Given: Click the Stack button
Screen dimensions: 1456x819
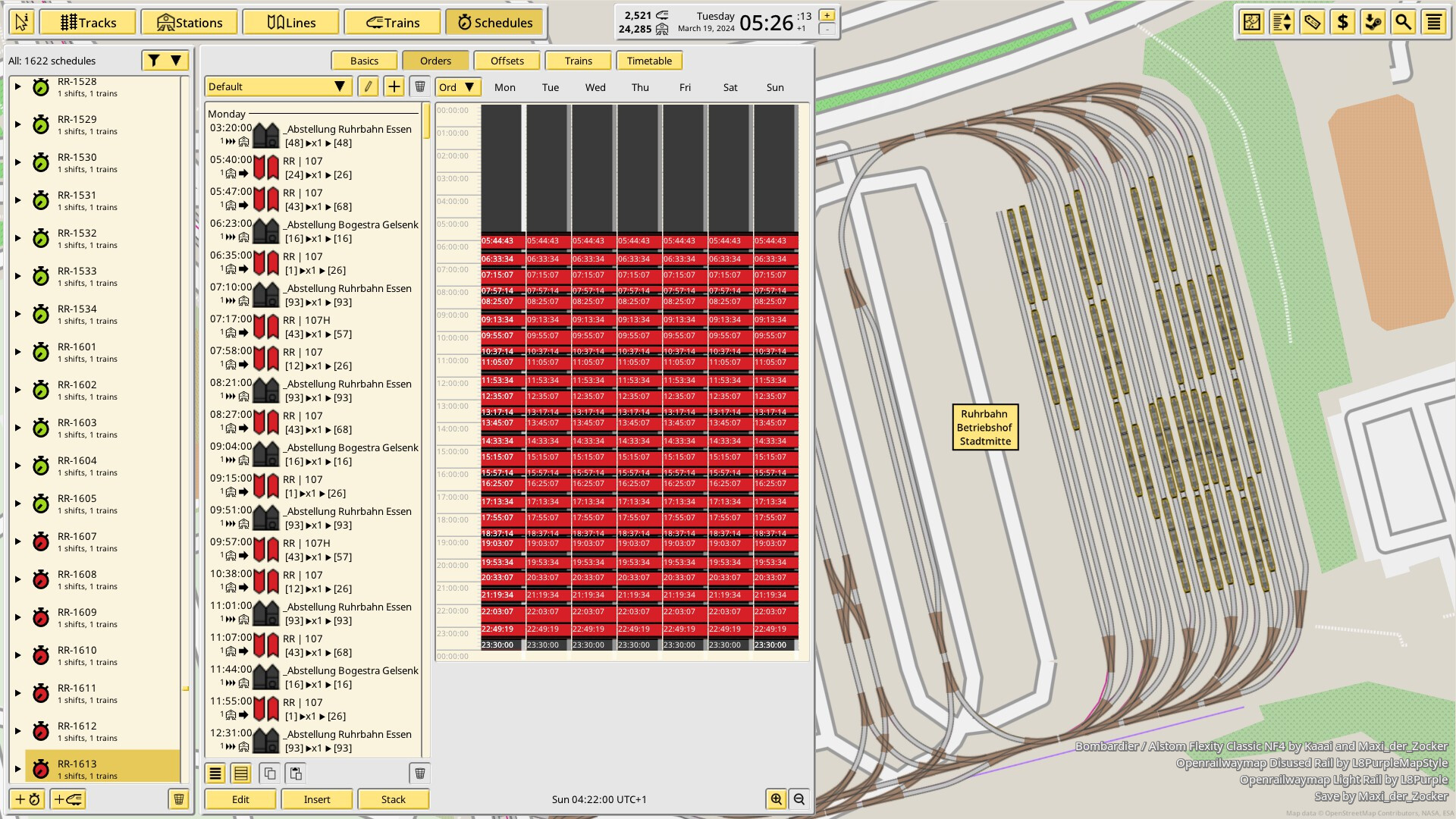Looking at the screenshot, I should (x=394, y=799).
